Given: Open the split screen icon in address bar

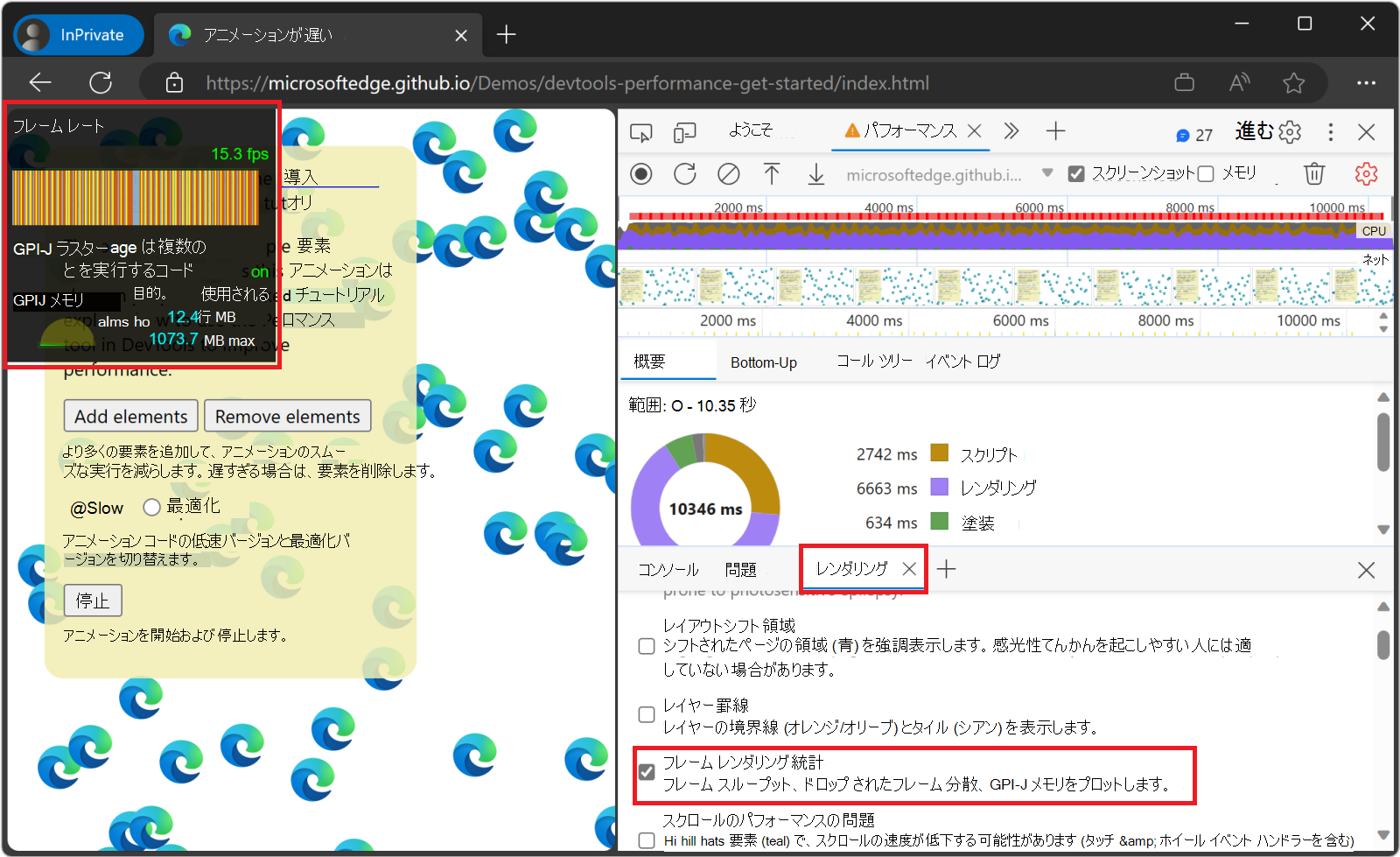Looking at the screenshot, I should [1184, 83].
